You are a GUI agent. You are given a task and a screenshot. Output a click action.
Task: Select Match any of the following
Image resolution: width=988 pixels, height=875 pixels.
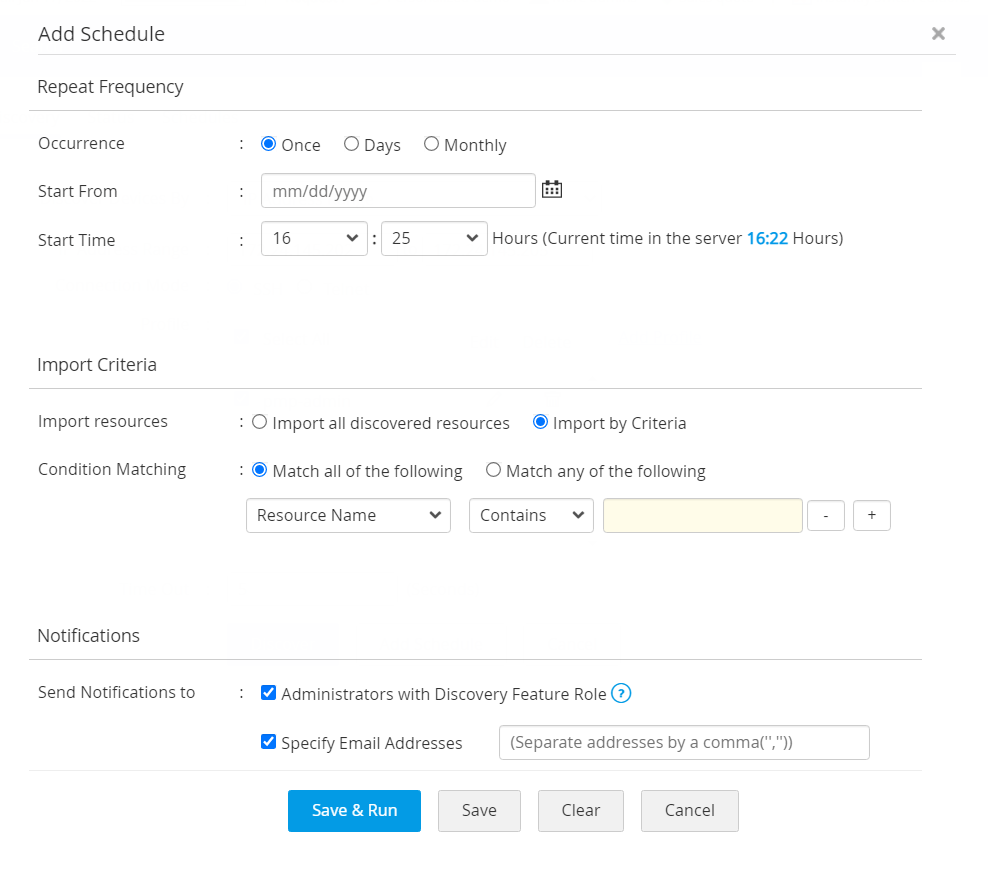click(493, 470)
